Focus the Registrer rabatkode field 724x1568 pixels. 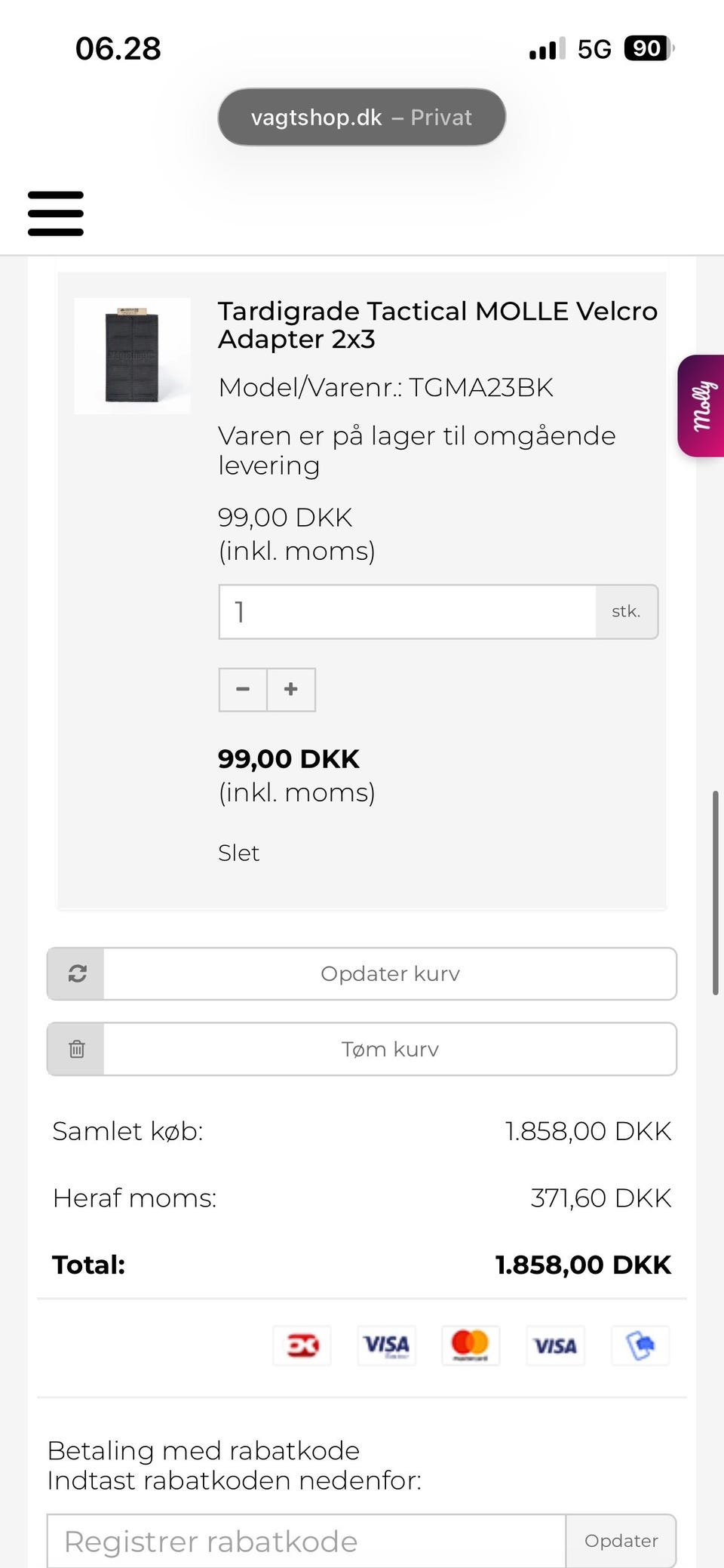point(306,1540)
